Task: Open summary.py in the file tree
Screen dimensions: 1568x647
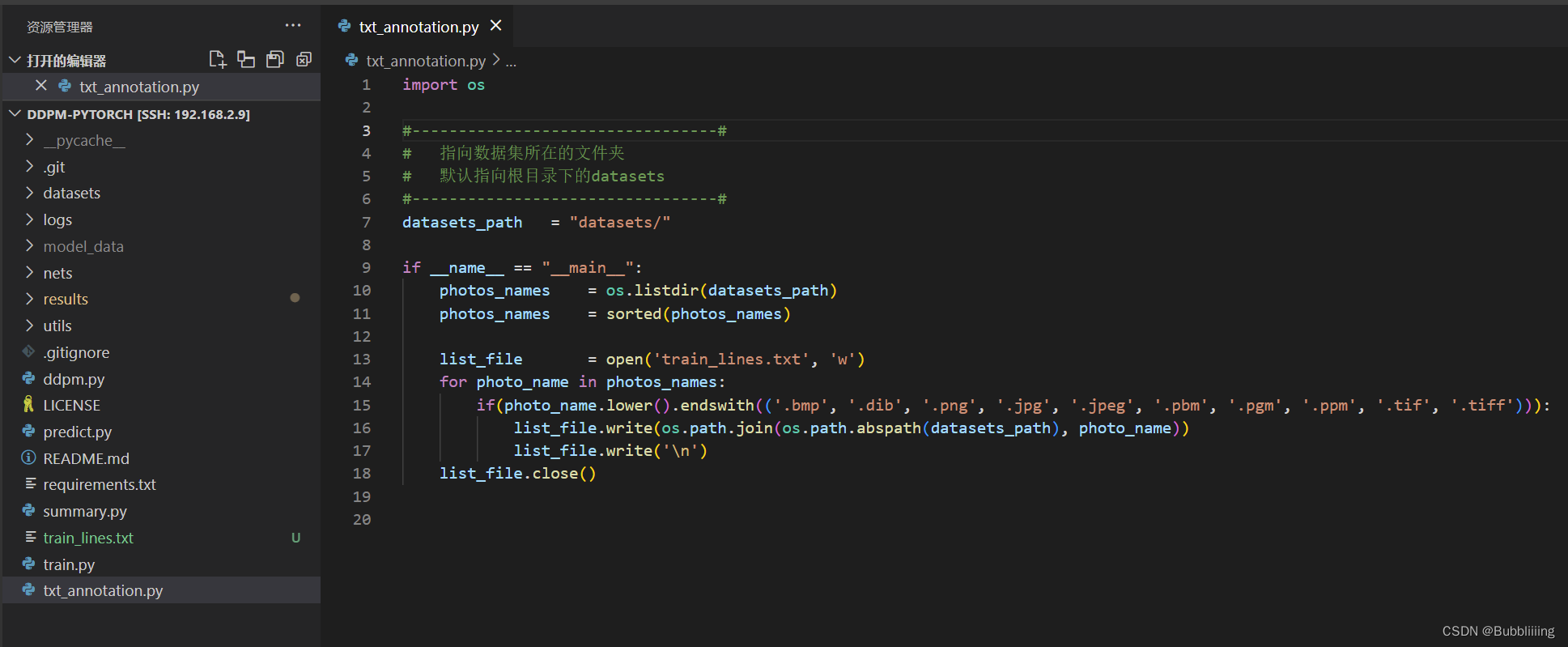Action: click(x=162, y=511)
